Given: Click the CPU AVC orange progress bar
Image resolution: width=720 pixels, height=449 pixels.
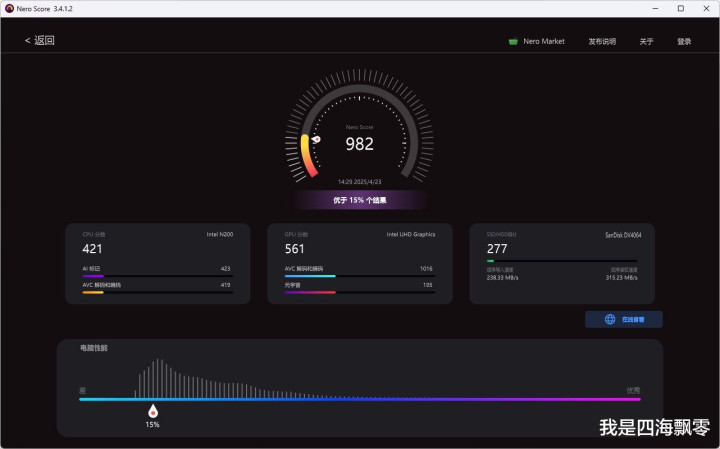Looking at the screenshot, I should coord(158,292).
